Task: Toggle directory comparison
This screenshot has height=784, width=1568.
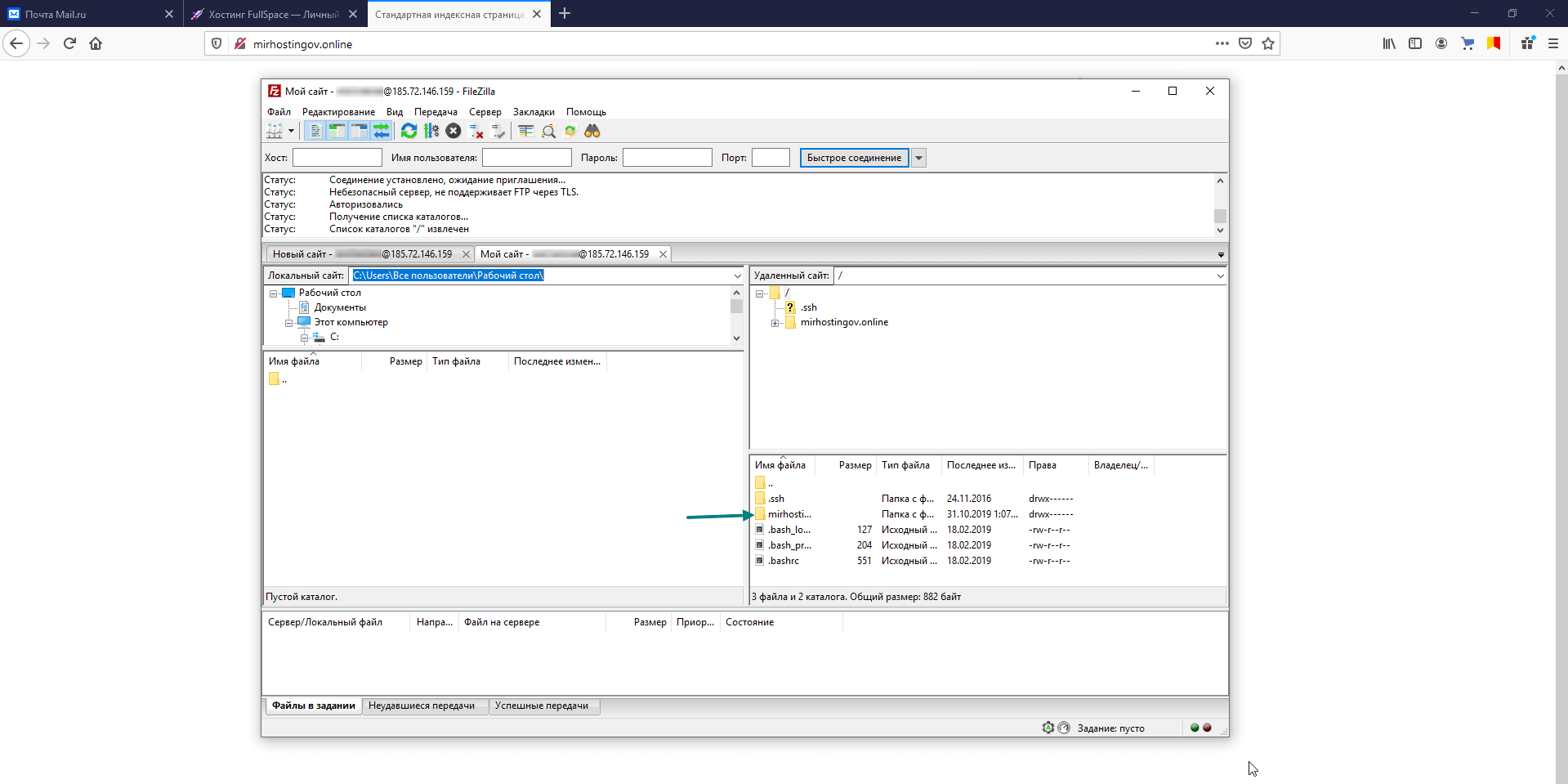Action: (548, 131)
